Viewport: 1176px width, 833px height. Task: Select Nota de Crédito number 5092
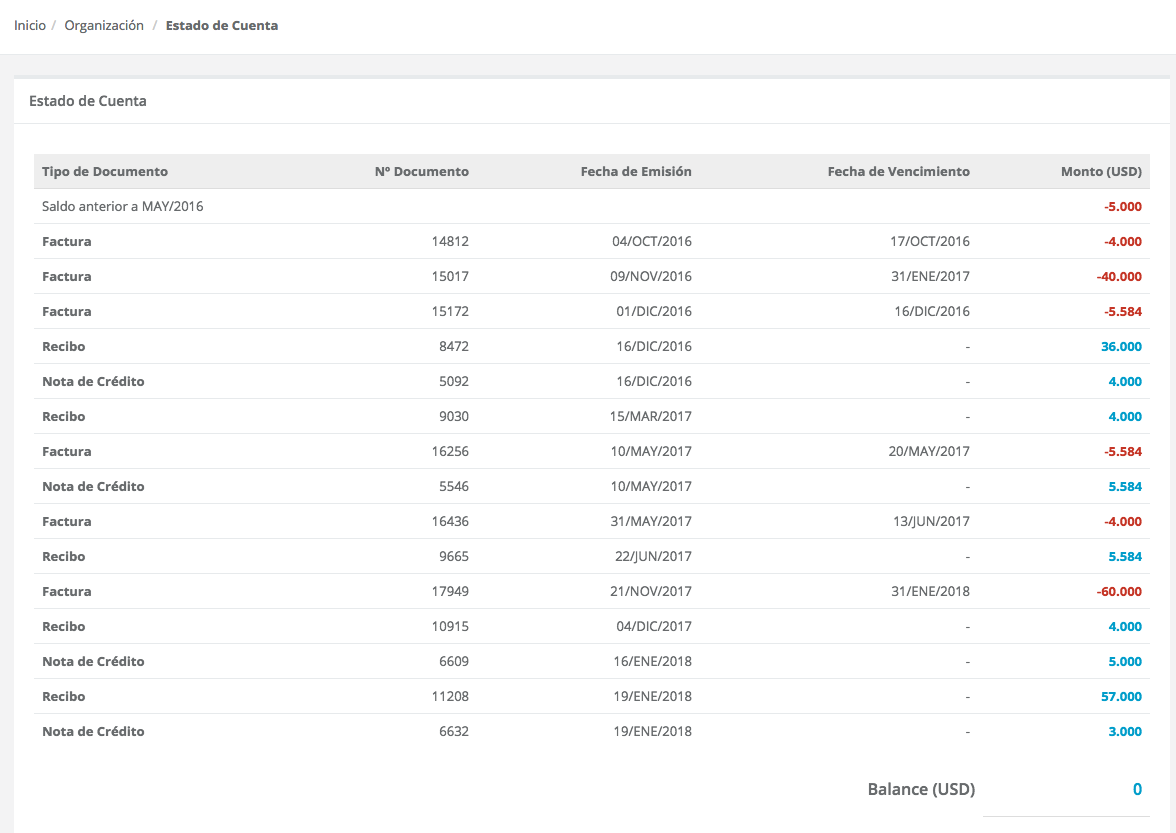(453, 381)
